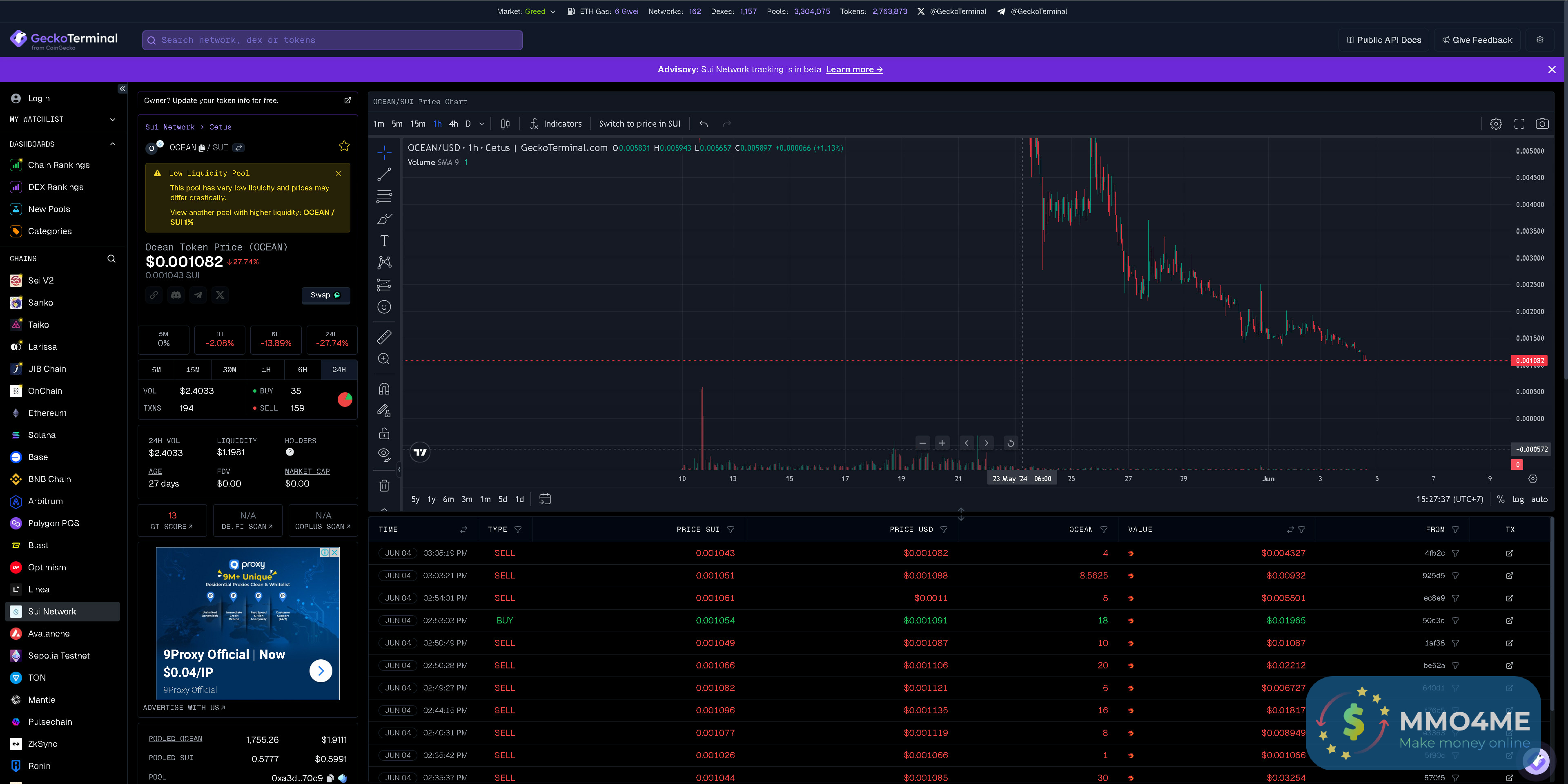Viewport: 1568px width, 784px height.
Task: Select the text annotation tool
Action: click(x=384, y=241)
